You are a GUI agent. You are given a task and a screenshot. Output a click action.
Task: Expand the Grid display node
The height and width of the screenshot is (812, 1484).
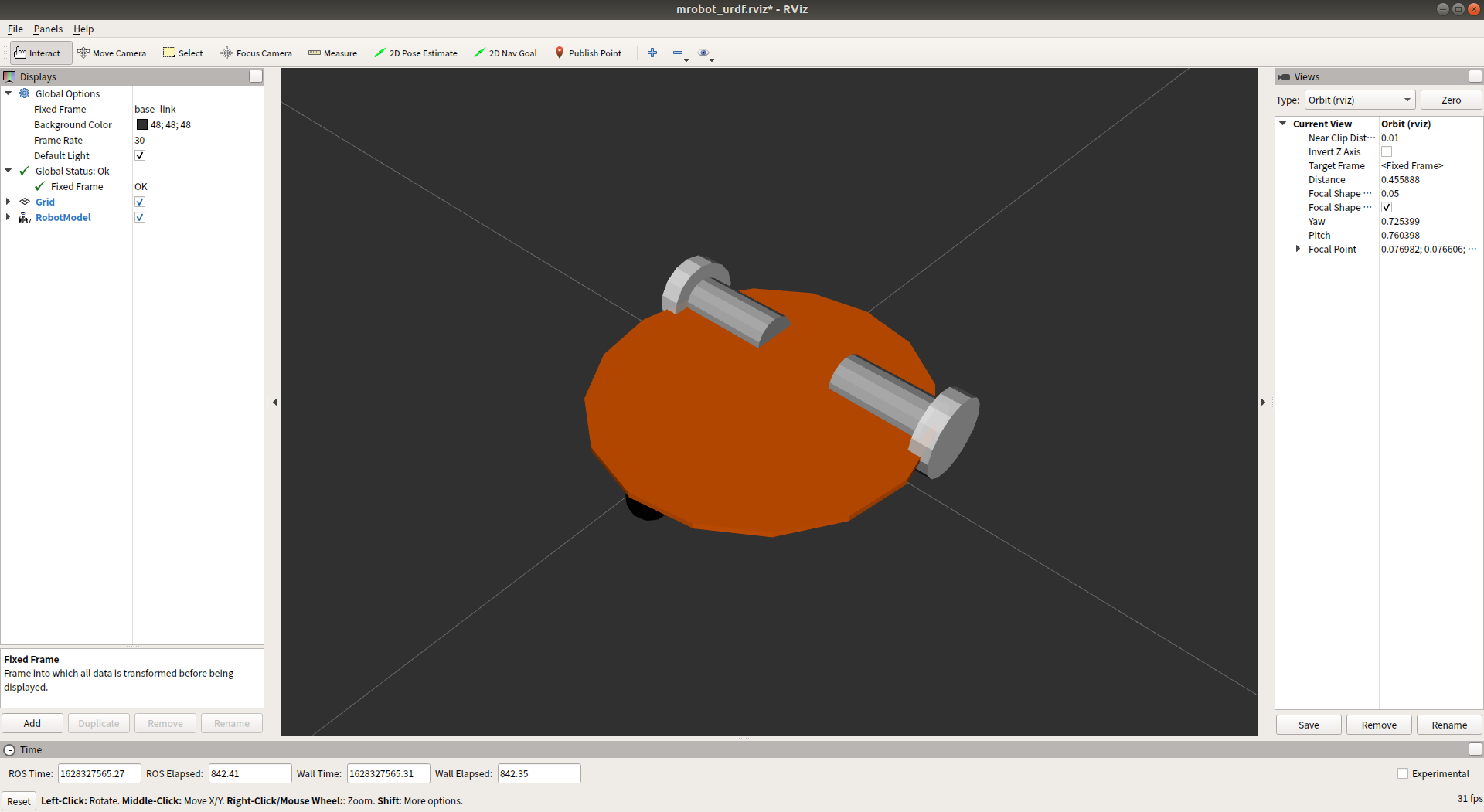[x=9, y=202]
